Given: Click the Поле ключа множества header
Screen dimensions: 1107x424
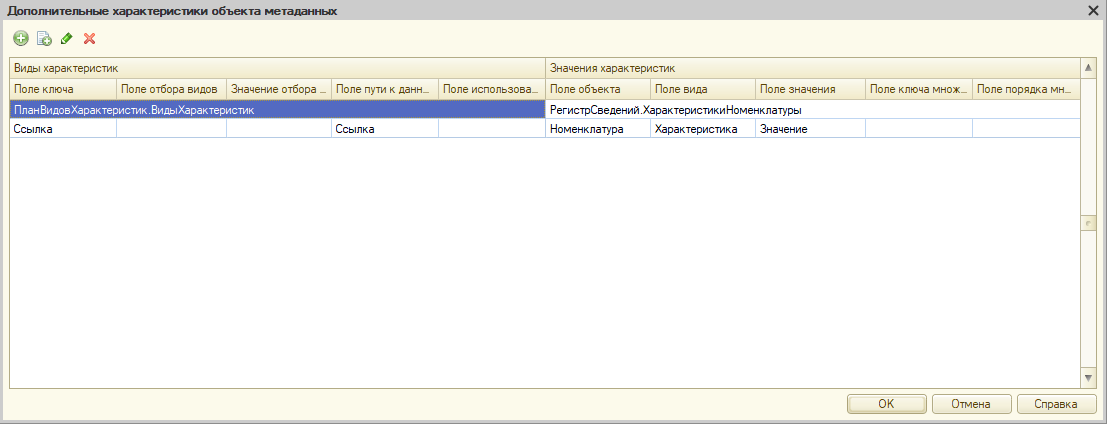Looking at the screenshot, I should click(919, 89).
